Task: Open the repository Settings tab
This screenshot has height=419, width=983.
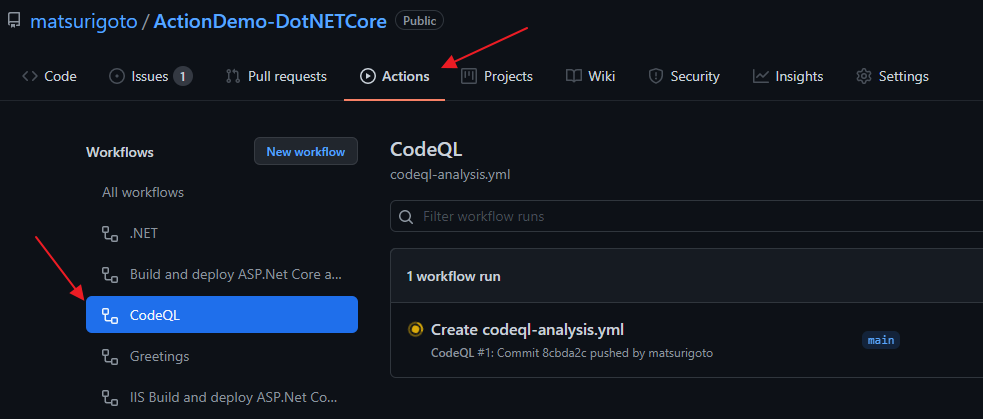Action: click(892, 77)
